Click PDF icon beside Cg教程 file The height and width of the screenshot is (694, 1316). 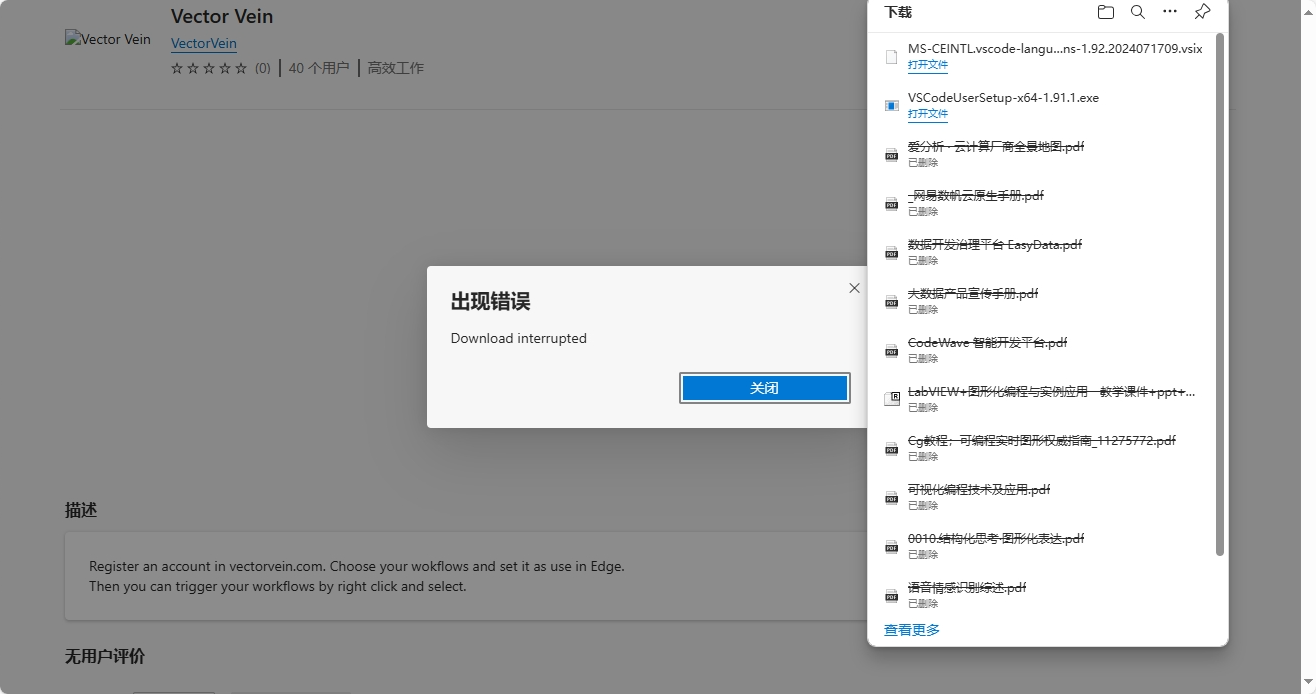point(891,448)
